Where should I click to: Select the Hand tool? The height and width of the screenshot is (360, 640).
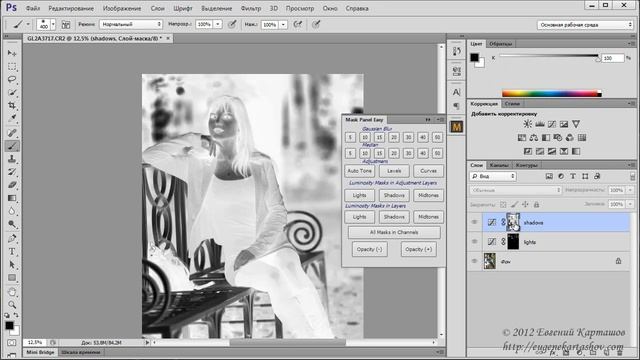[12, 292]
